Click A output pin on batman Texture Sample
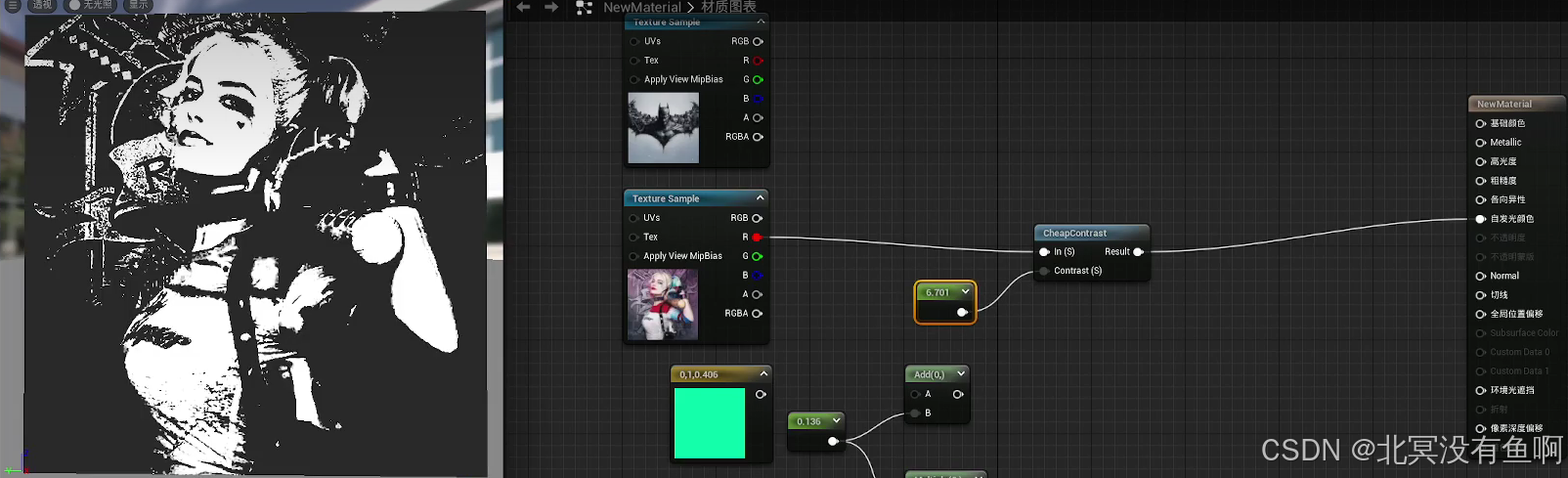This screenshot has height=478, width=1568. point(758,118)
